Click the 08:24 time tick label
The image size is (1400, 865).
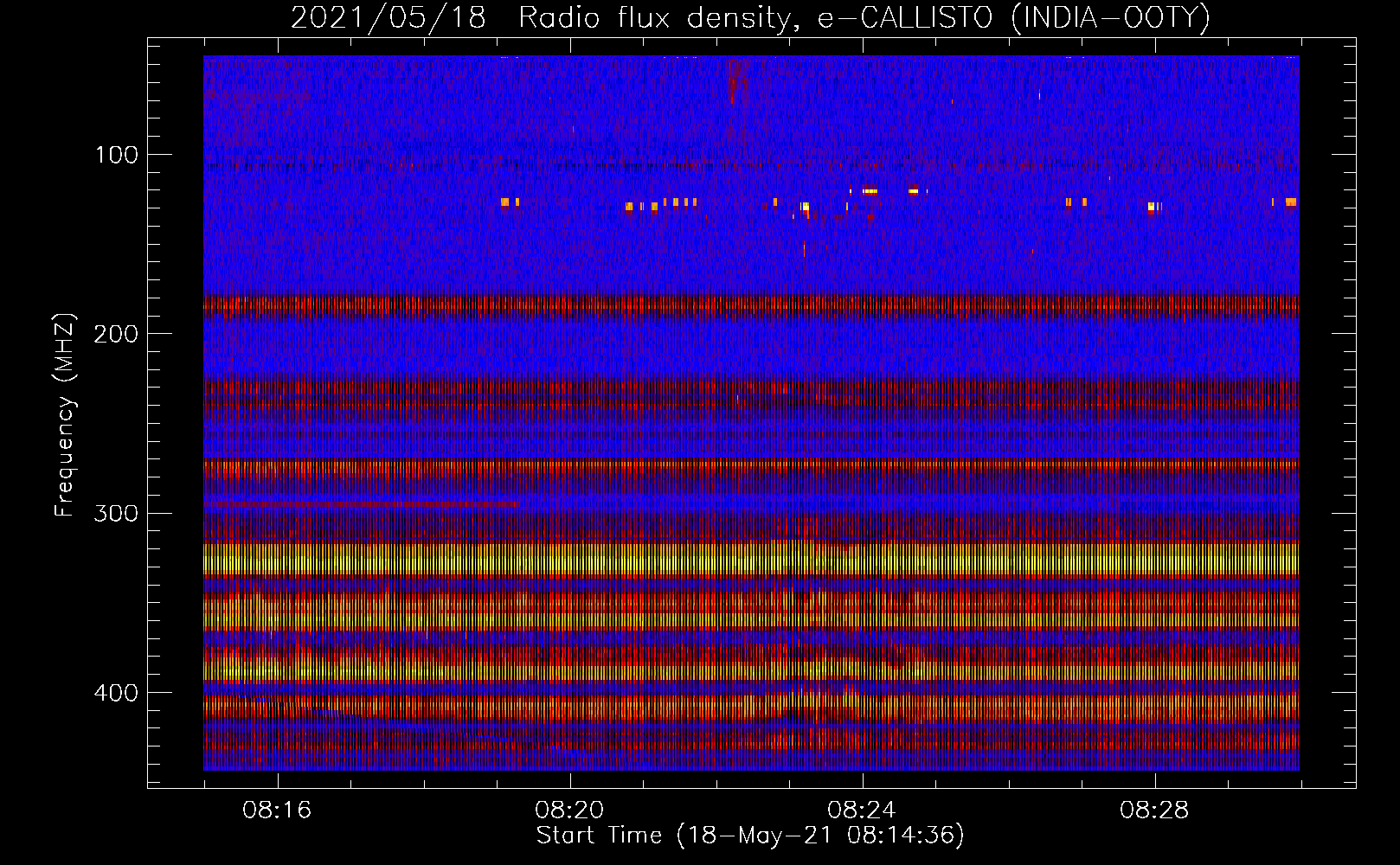point(862,810)
